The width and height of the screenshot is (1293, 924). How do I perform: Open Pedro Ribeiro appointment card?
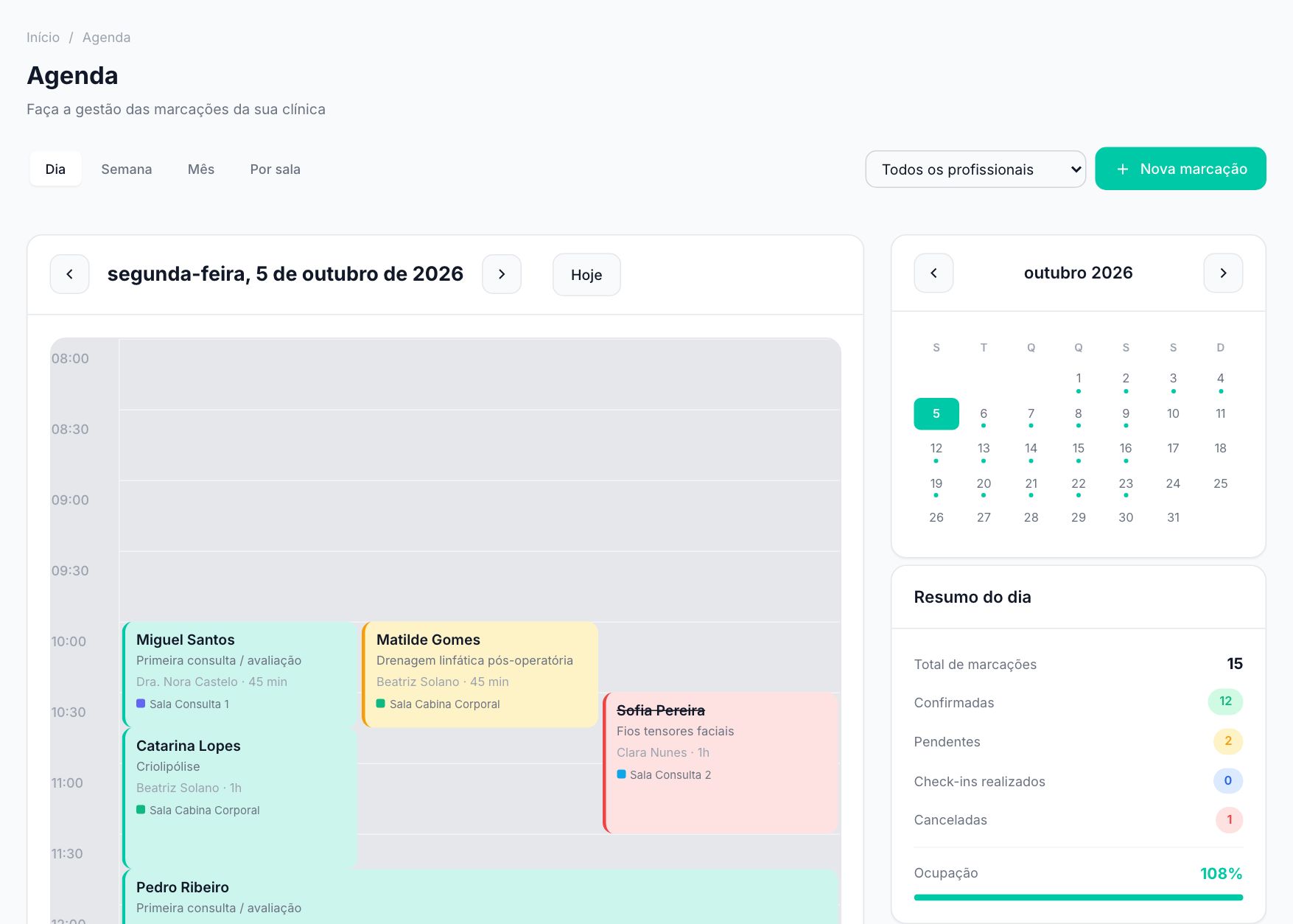tap(480, 897)
